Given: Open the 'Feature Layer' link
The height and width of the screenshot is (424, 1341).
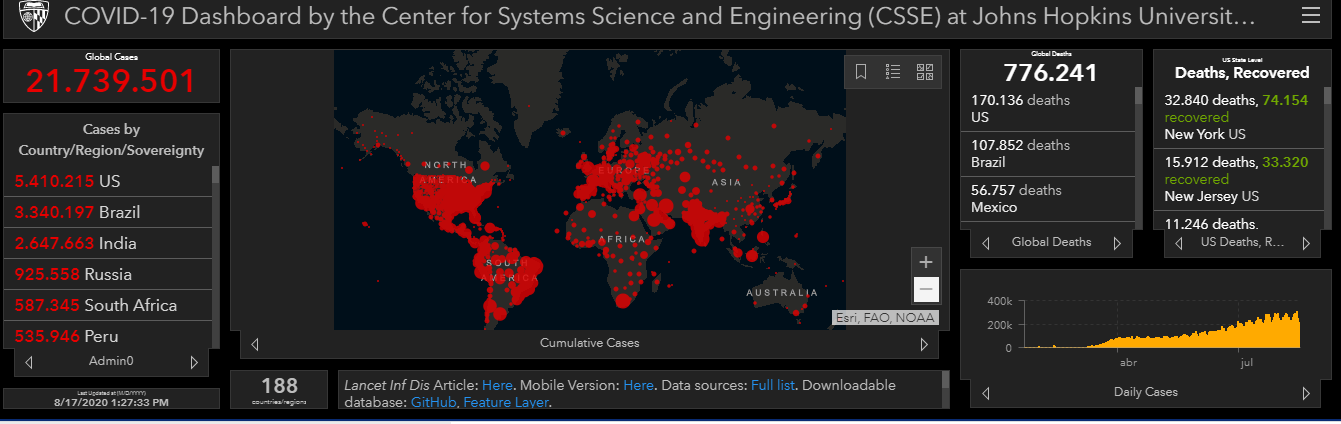Looking at the screenshot, I should (506, 402).
